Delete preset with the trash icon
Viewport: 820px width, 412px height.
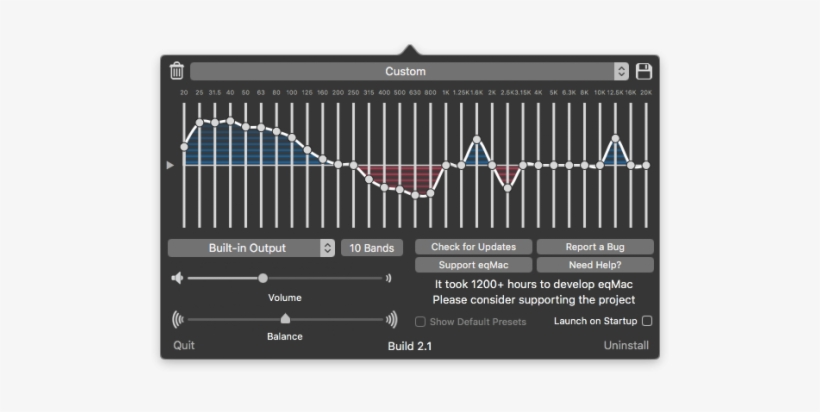177,71
